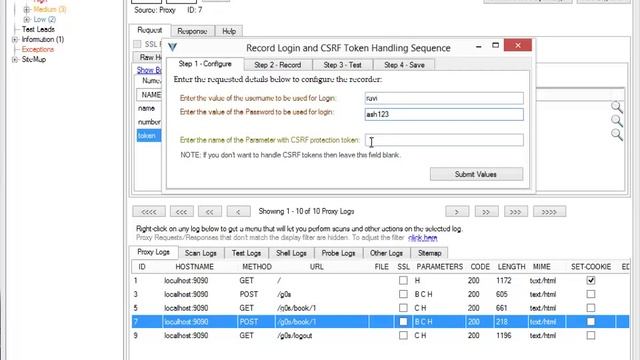Expand the Information (1) tree node
Viewport: 640px width, 360px height.
(15, 39)
